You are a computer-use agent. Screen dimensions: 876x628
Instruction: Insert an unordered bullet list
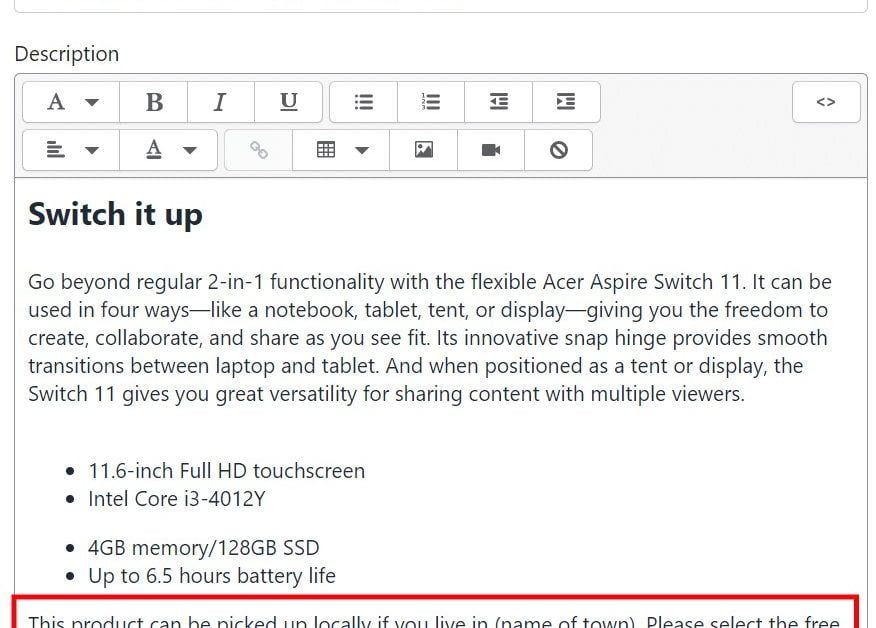pyautogui.click(x=364, y=102)
